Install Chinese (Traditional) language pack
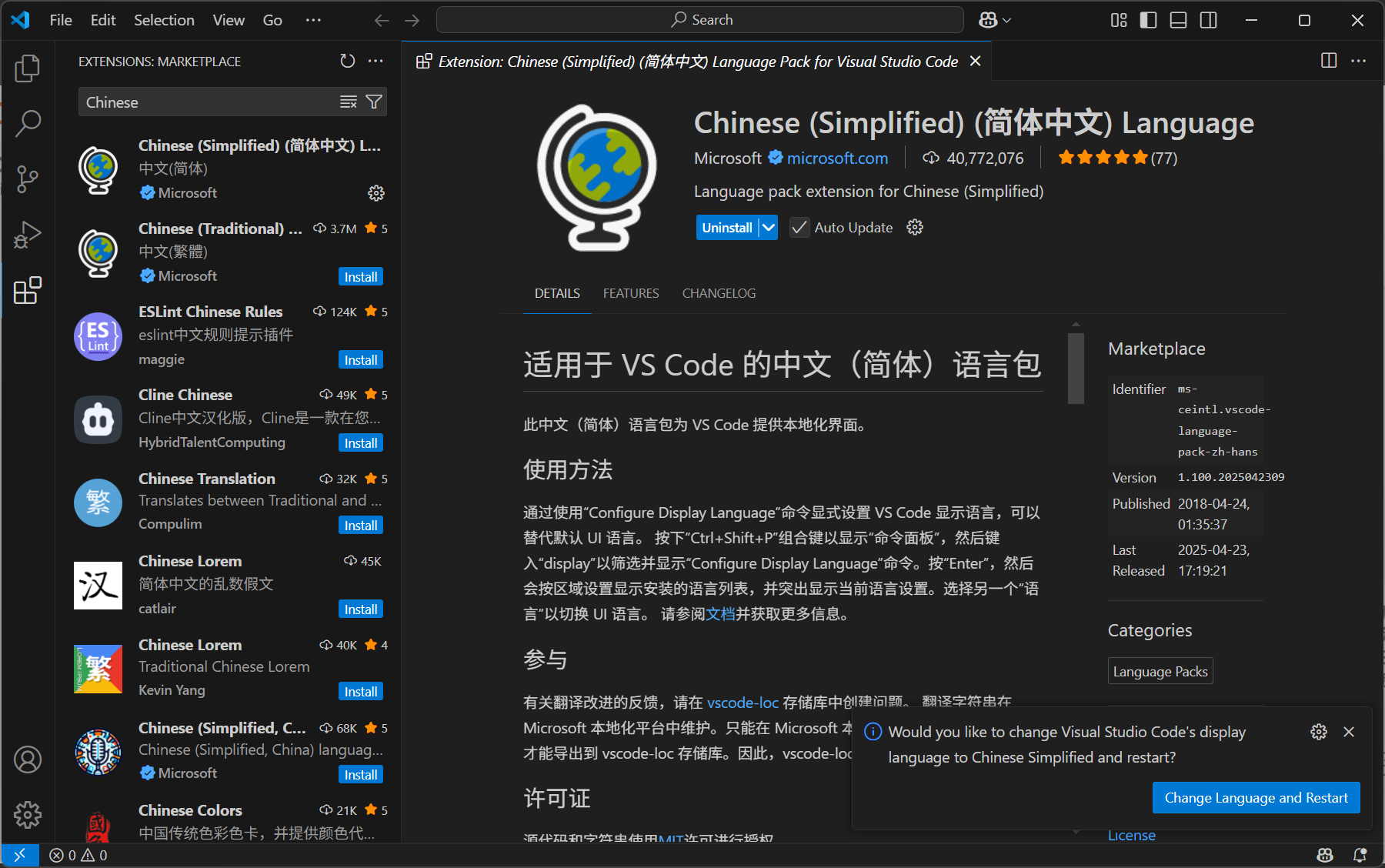Image resolution: width=1385 pixels, height=868 pixels. click(x=361, y=277)
